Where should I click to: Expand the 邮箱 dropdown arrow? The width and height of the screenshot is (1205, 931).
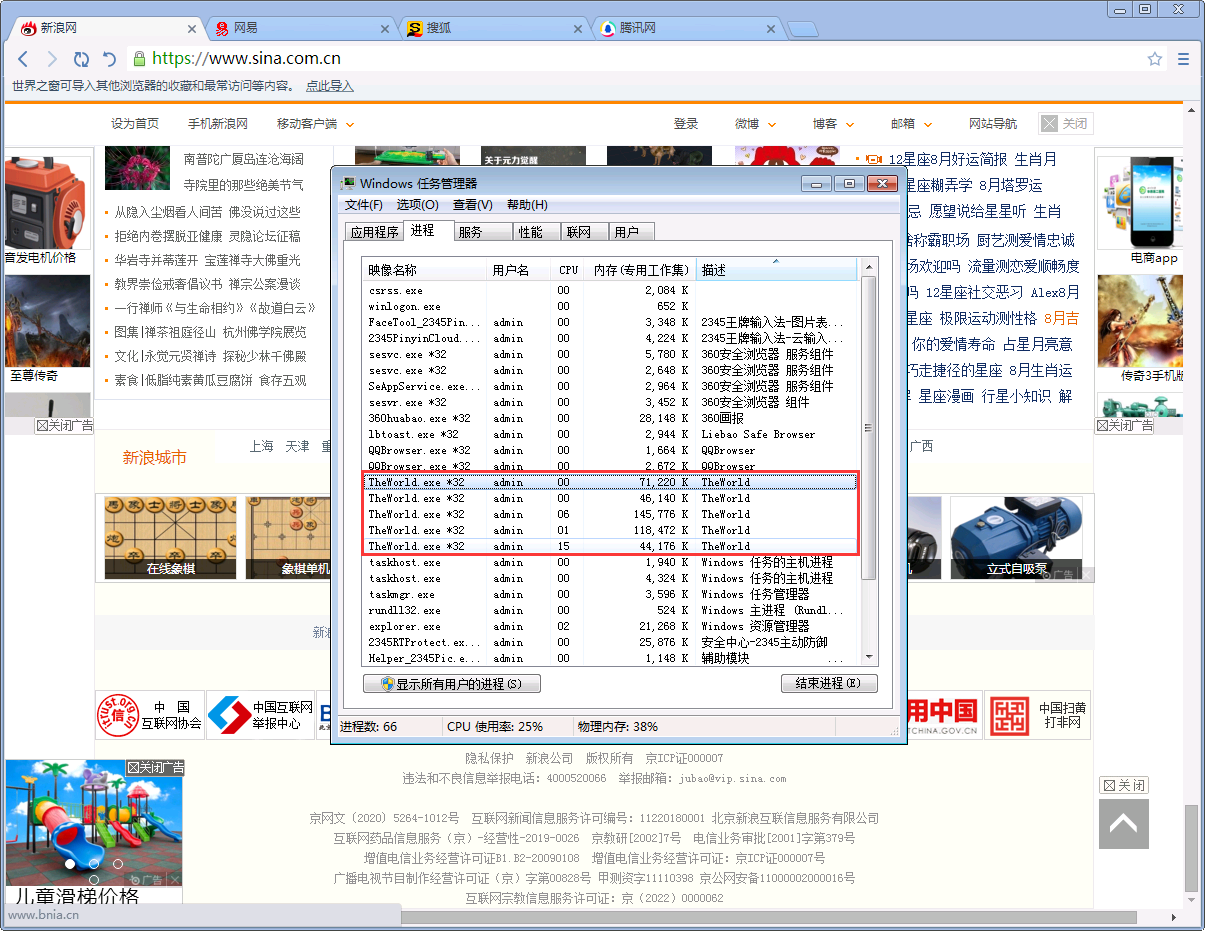pyautogui.click(x=928, y=124)
